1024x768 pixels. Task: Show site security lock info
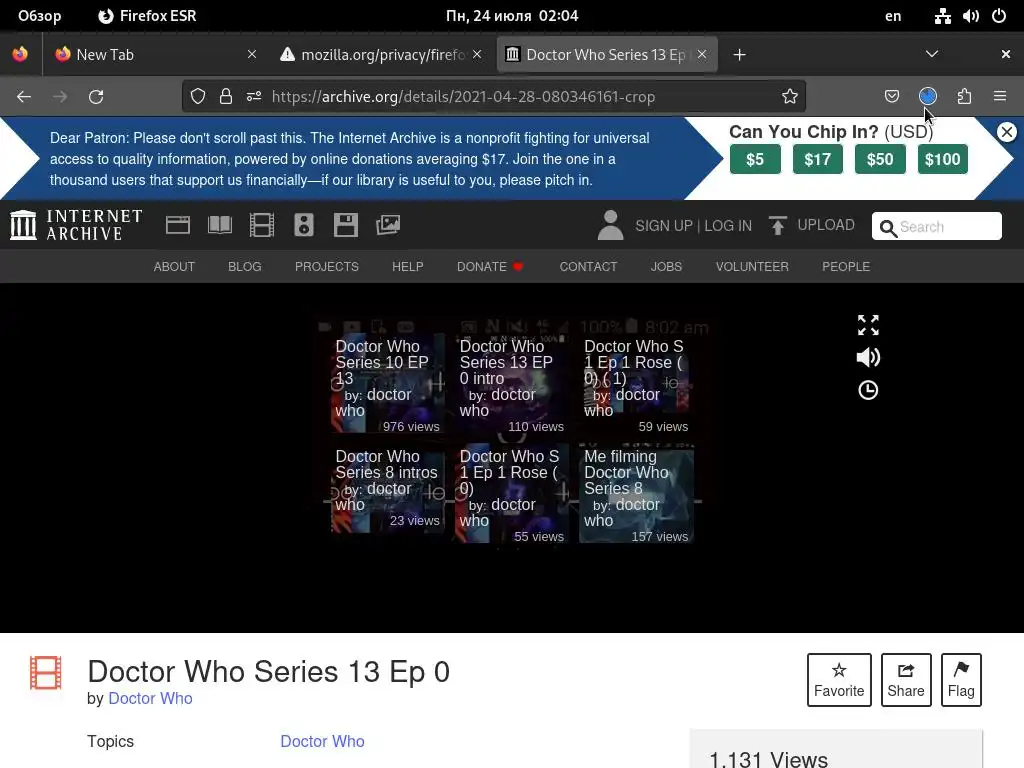tap(226, 97)
